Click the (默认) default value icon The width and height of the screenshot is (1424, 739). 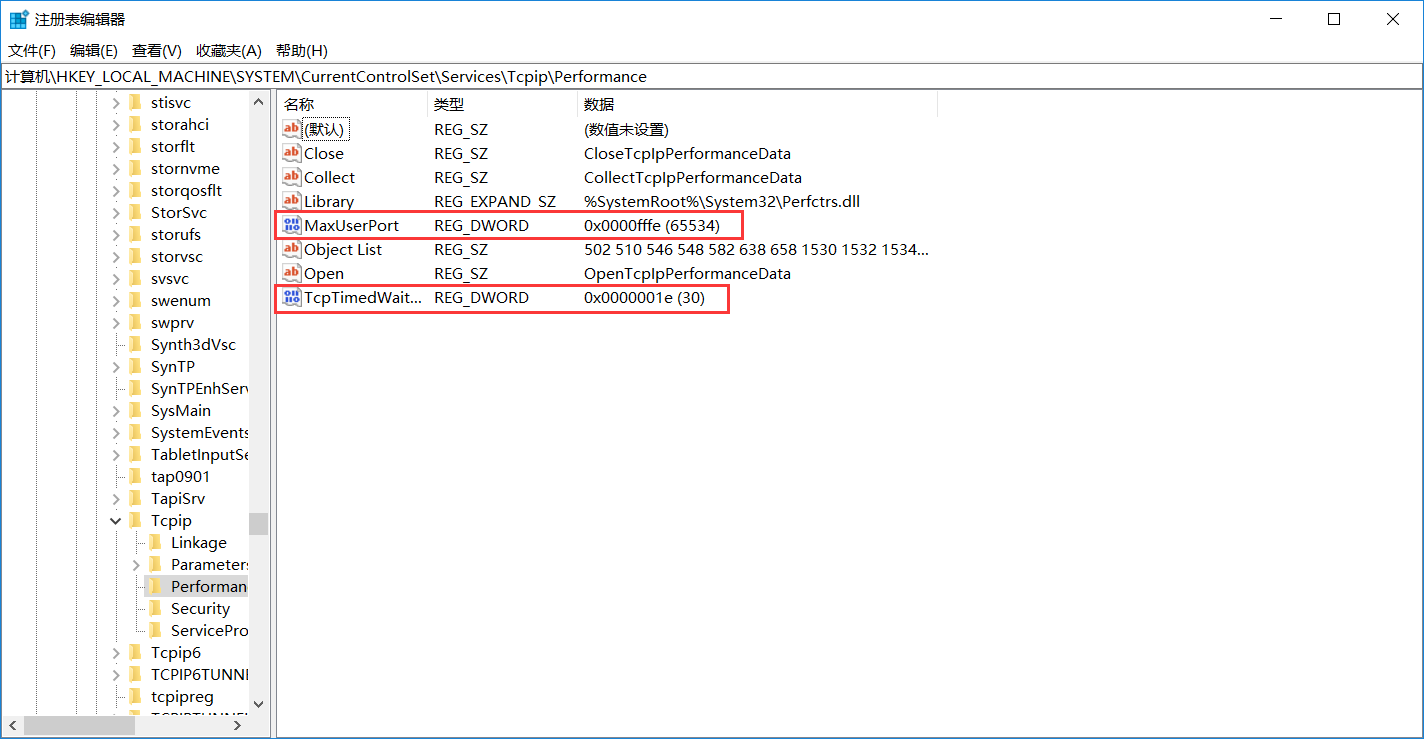[291, 129]
